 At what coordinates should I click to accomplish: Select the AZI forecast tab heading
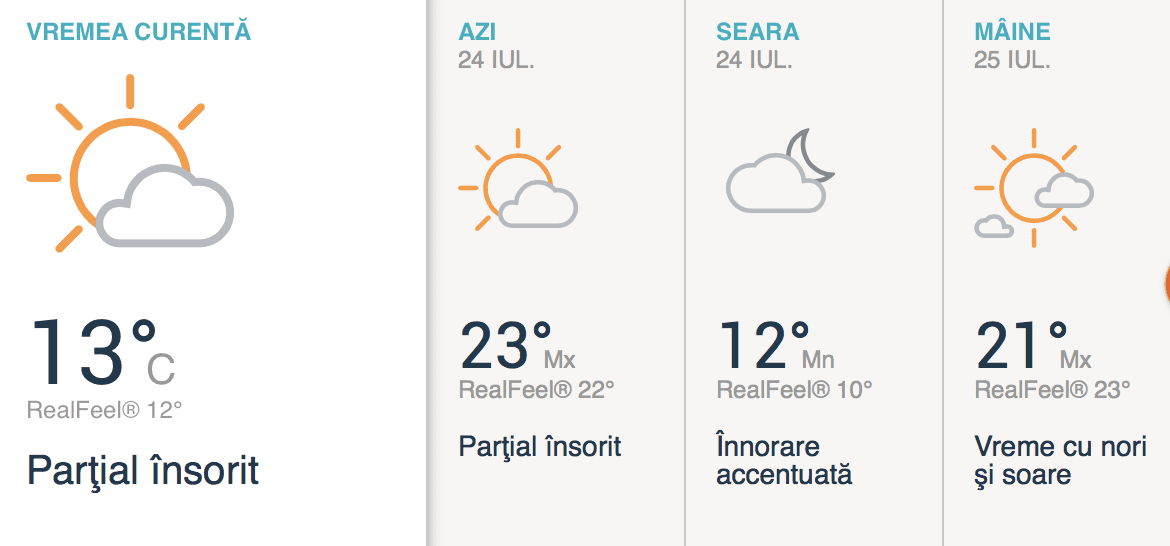click(479, 32)
